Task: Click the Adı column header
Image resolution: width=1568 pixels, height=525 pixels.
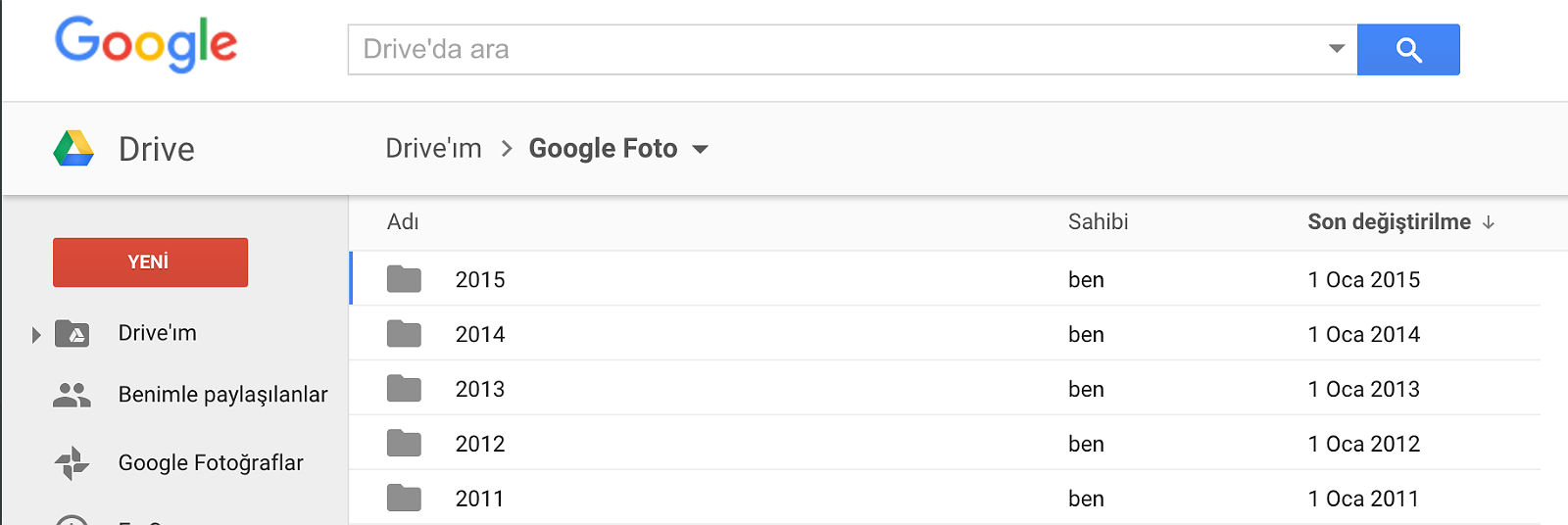Action: (x=403, y=222)
